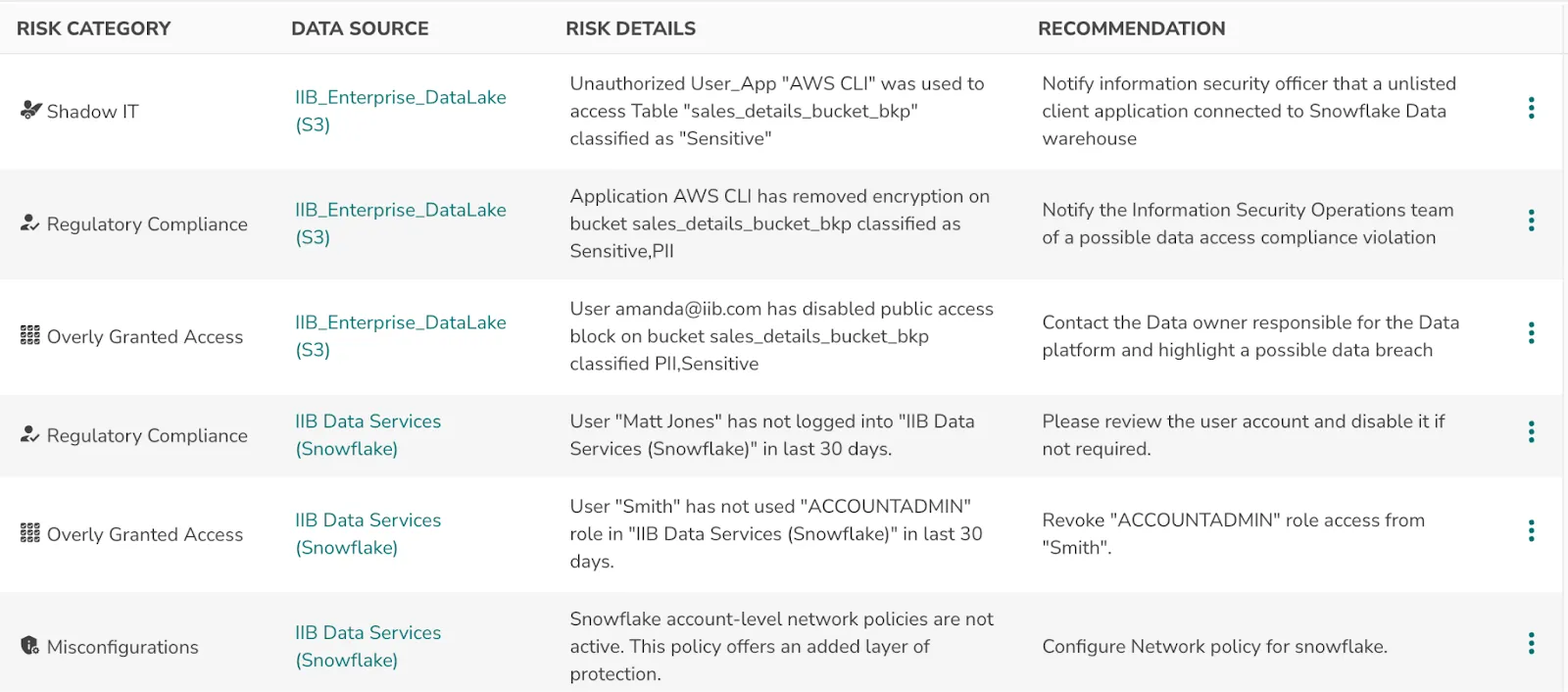Open the three-dot menu for the Matt Jones row
1568x692 pixels.
coord(1531,432)
